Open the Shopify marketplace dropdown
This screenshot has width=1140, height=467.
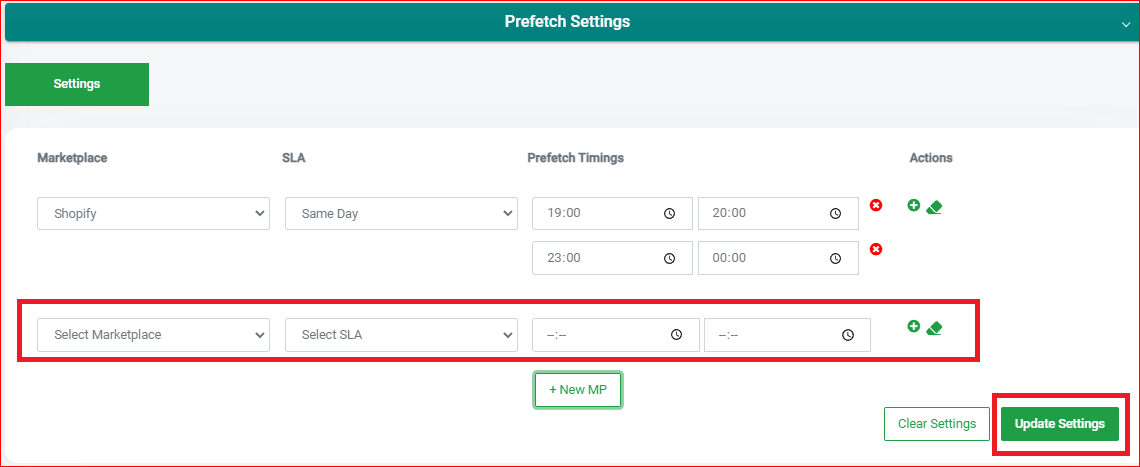pyautogui.click(x=153, y=214)
